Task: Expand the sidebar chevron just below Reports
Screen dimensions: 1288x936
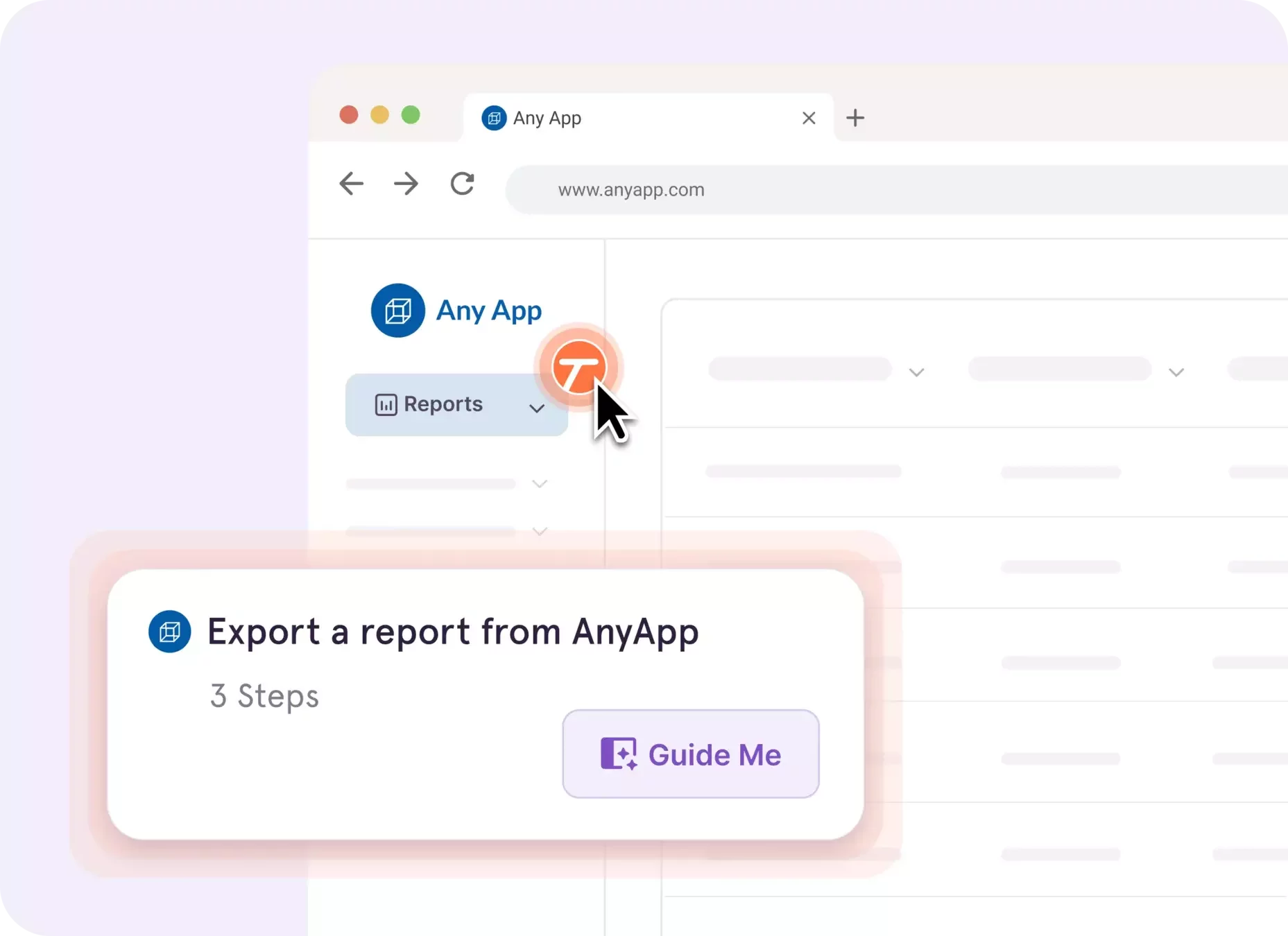Action: pos(540,484)
